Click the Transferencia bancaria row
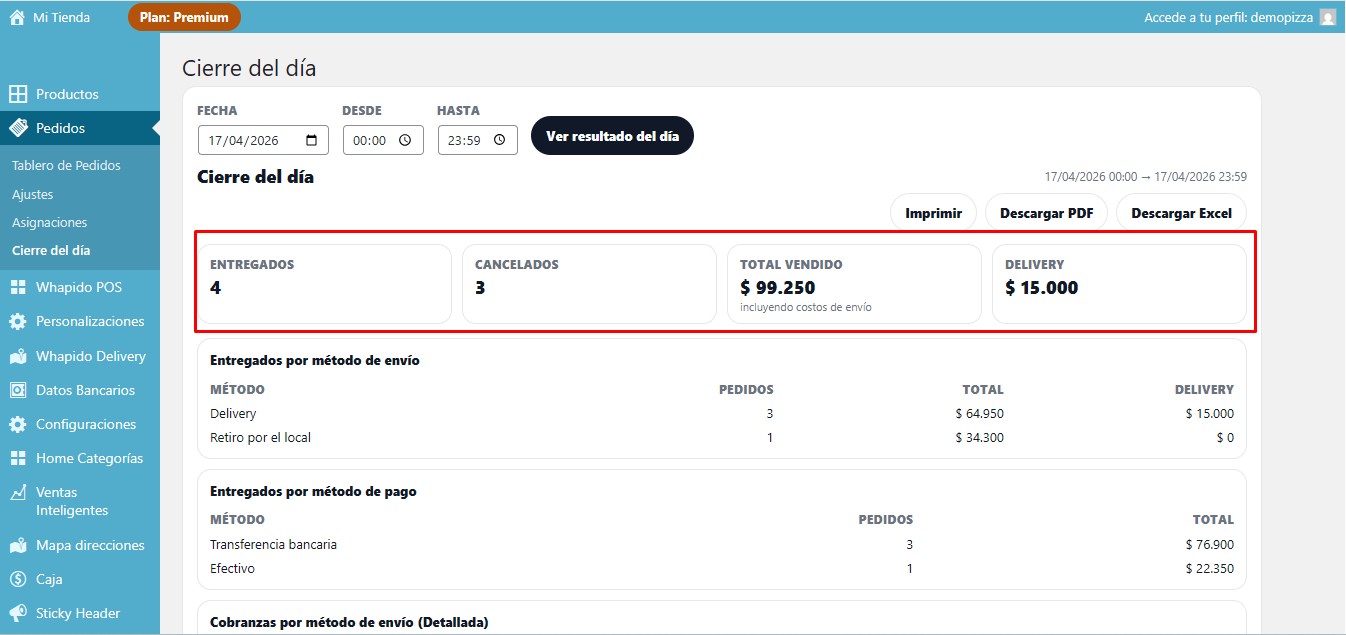Image resolution: width=1346 pixels, height=635 pixels. (721, 545)
